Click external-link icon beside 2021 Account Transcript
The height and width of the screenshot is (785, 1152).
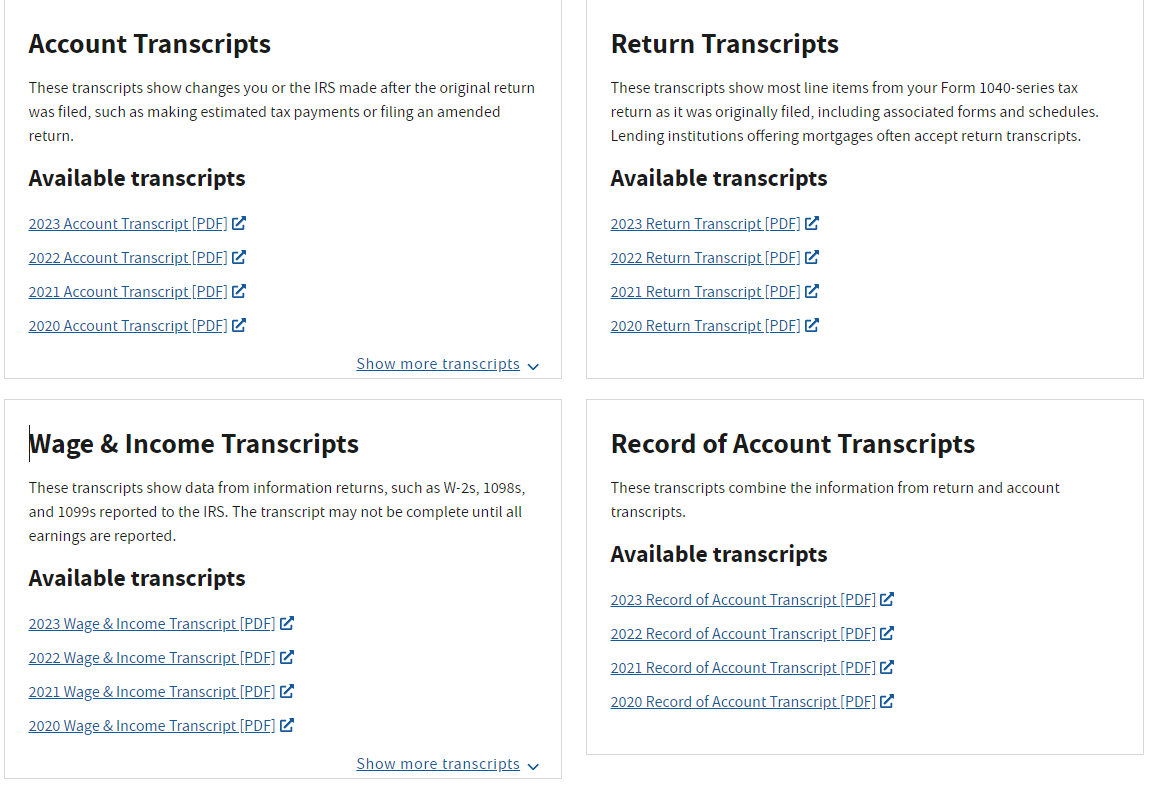pos(239,291)
